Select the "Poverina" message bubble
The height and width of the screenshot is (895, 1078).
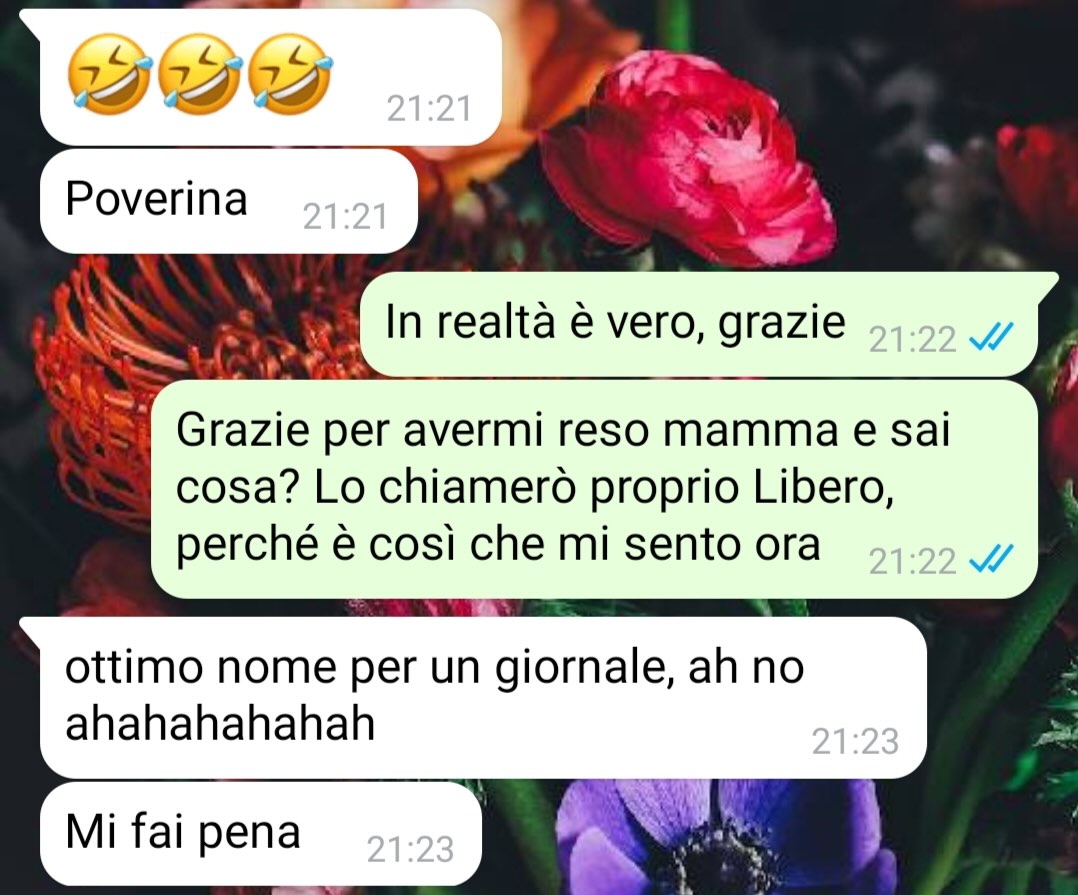point(229,201)
